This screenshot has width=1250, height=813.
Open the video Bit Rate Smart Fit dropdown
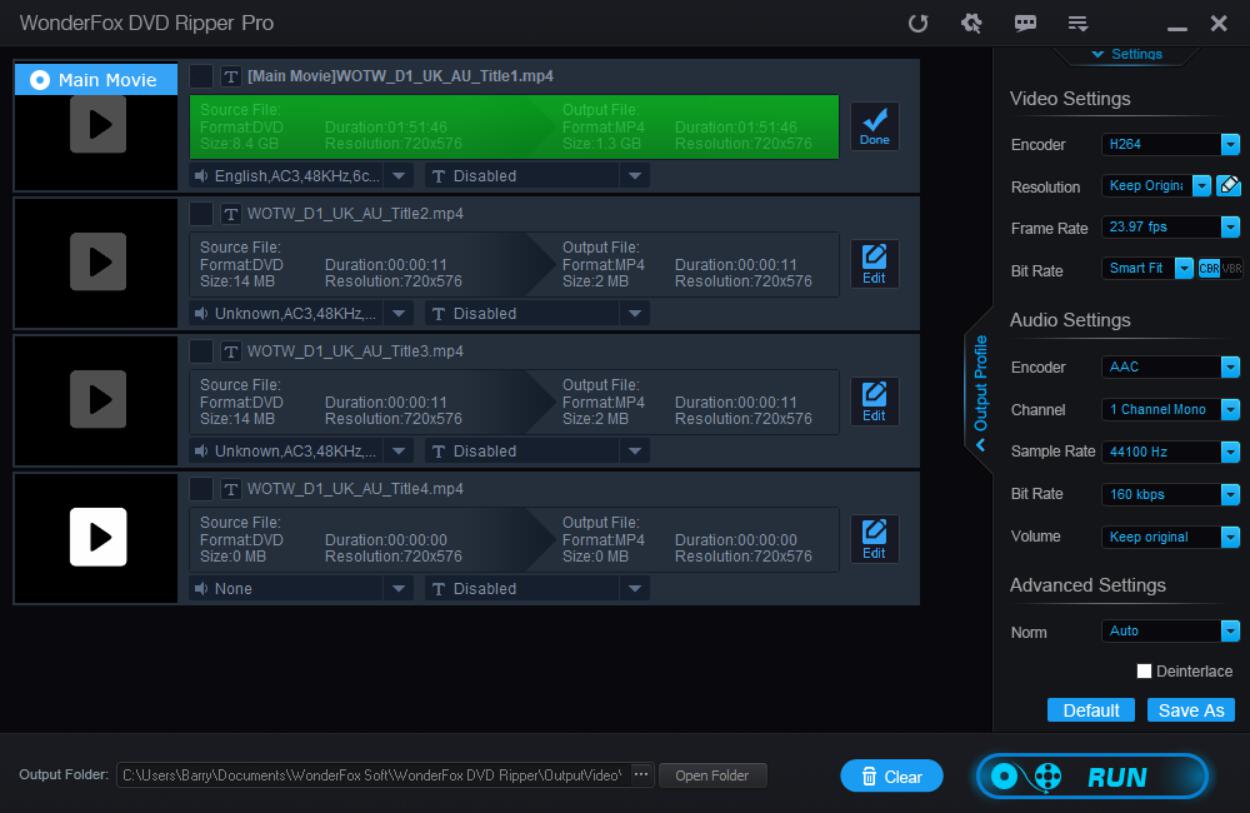click(x=1148, y=270)
